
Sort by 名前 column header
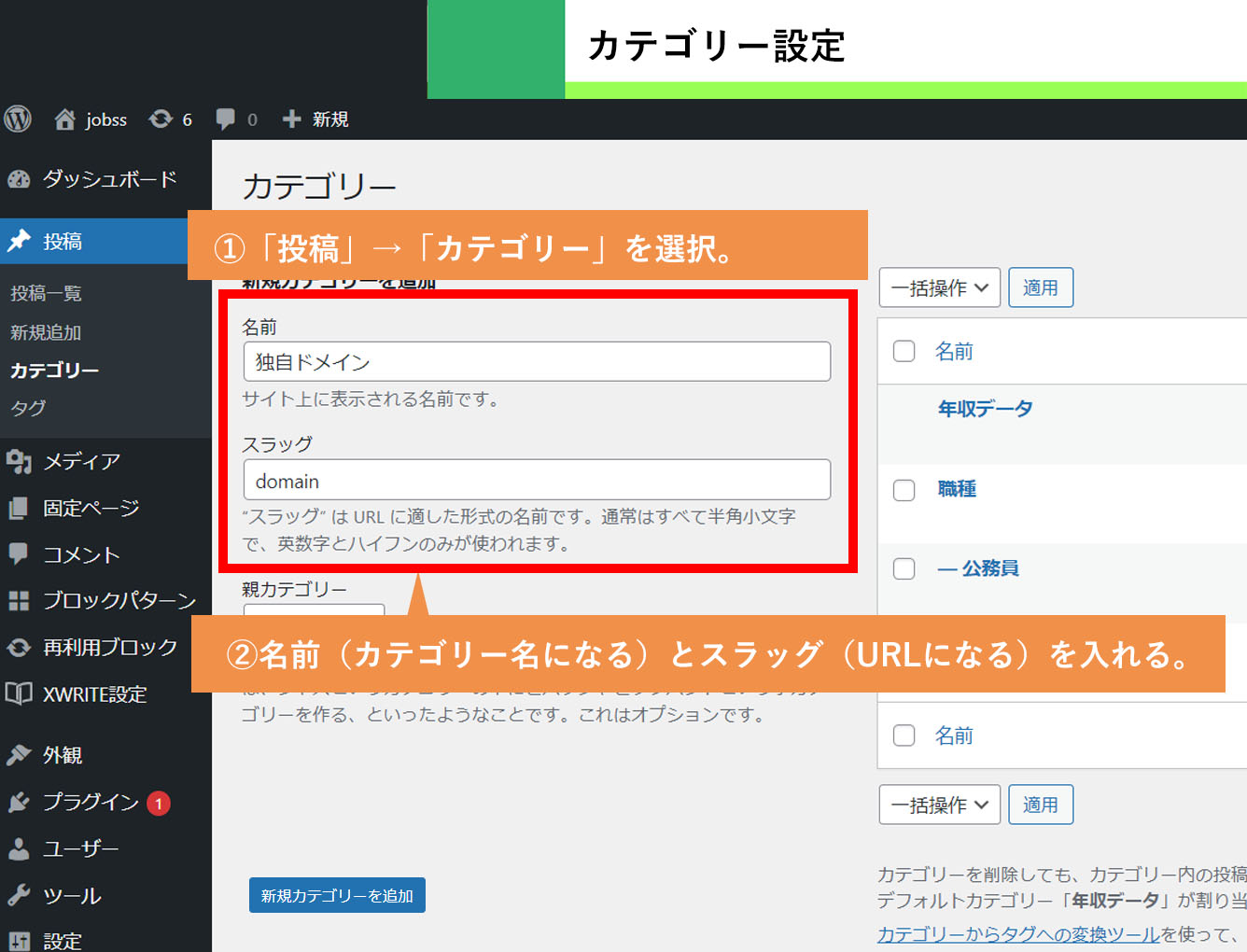pos(954,351)
